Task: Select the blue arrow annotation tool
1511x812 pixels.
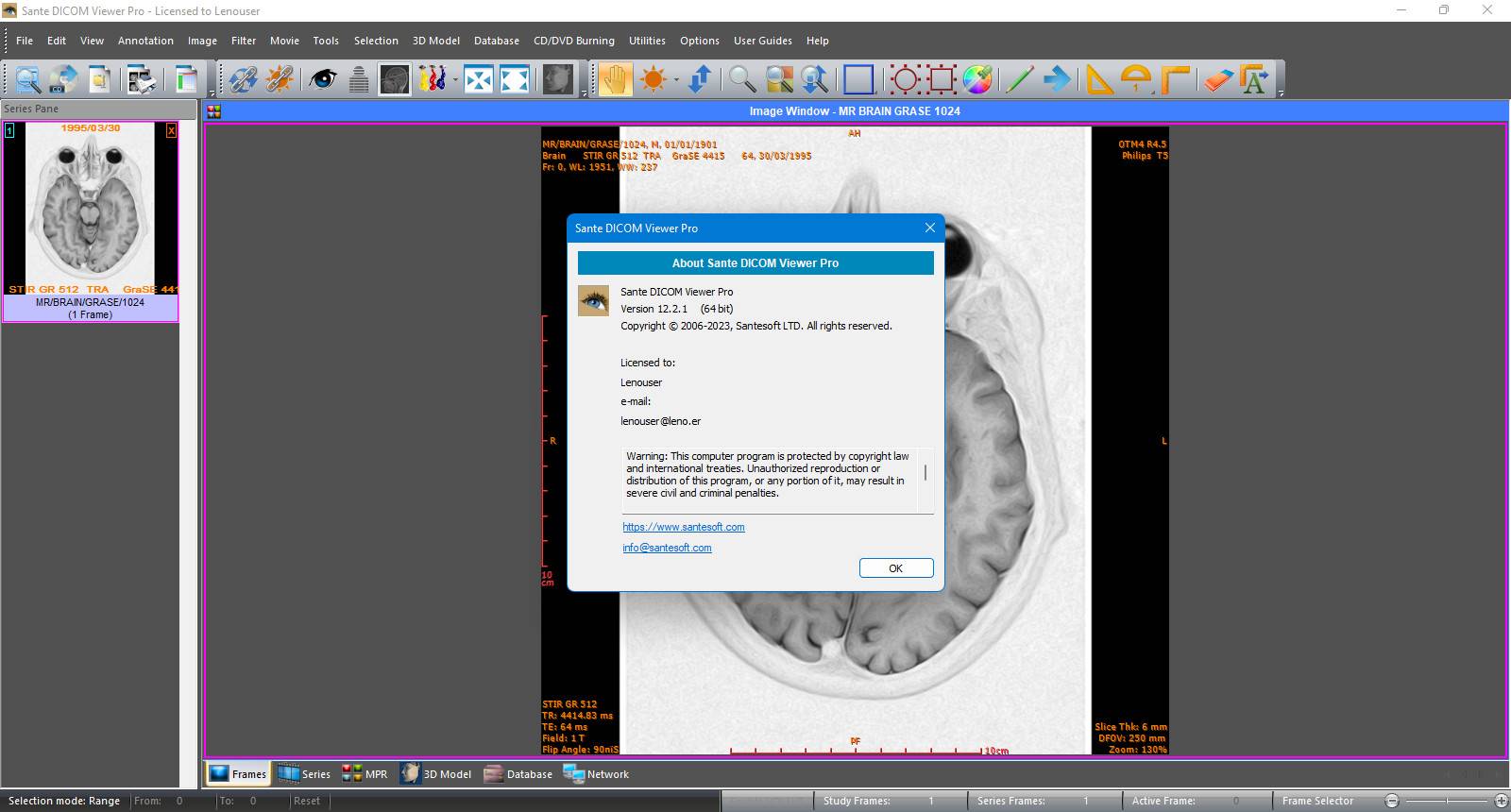Action: (1057, 79)
